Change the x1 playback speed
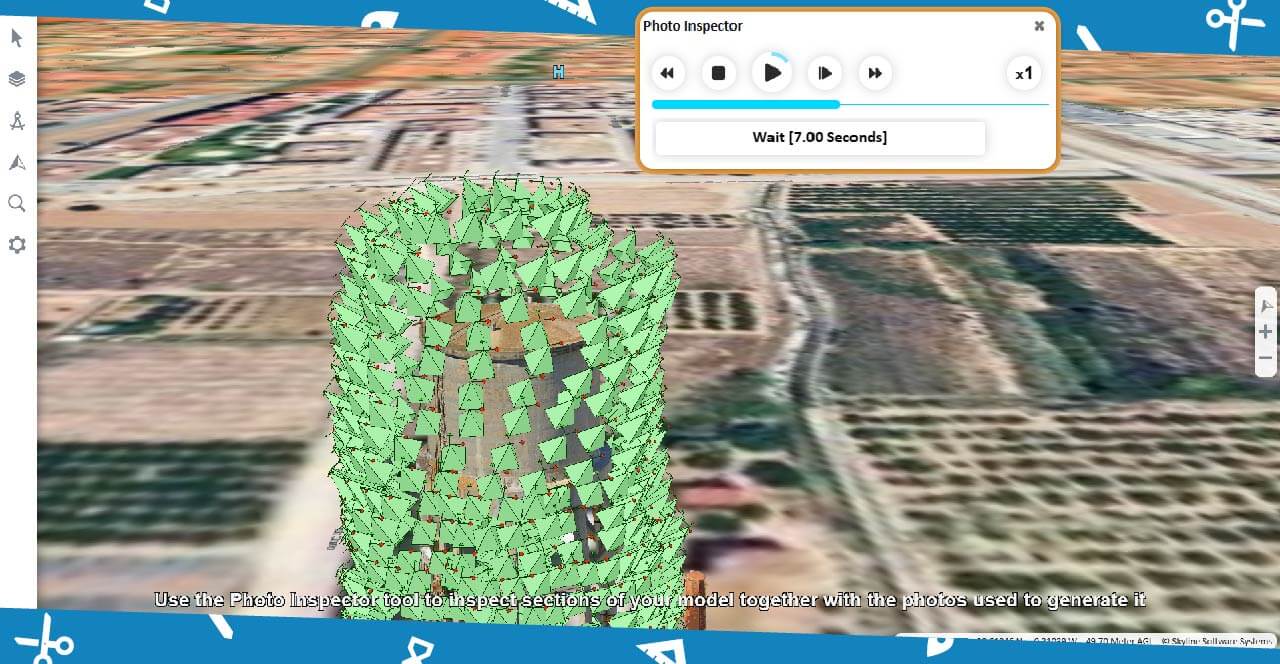Screen dimensions: 1280x664 1023,73
